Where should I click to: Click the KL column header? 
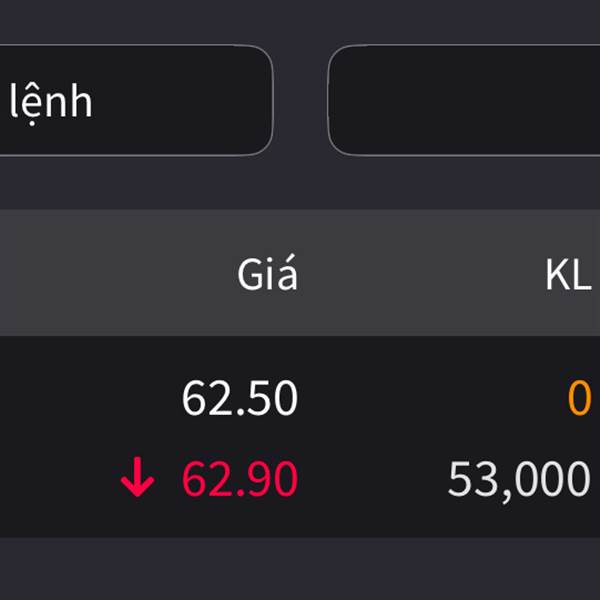click(568, 275)
